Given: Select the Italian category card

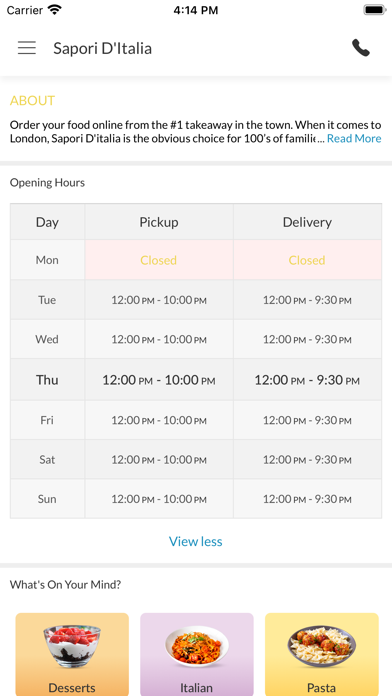Looking at the screenshot, I should (x=197, y=654).
